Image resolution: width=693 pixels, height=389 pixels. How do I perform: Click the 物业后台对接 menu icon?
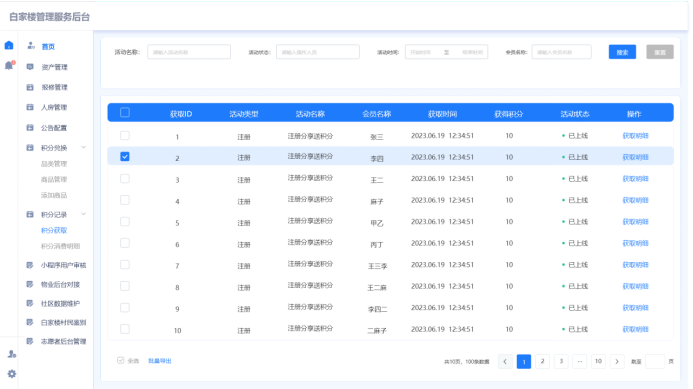[30, 284]
